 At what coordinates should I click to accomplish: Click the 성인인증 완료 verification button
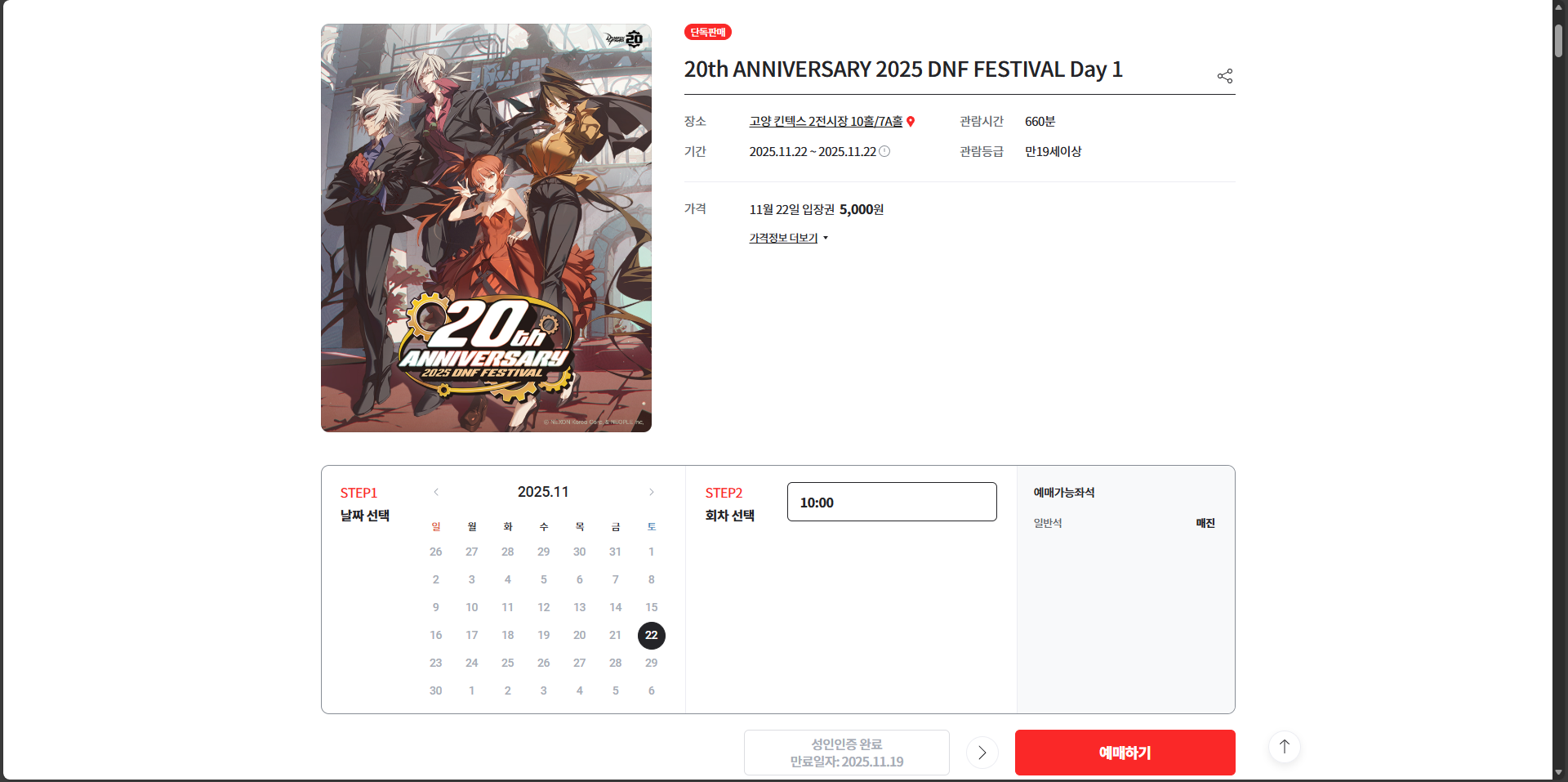point(847,753)
